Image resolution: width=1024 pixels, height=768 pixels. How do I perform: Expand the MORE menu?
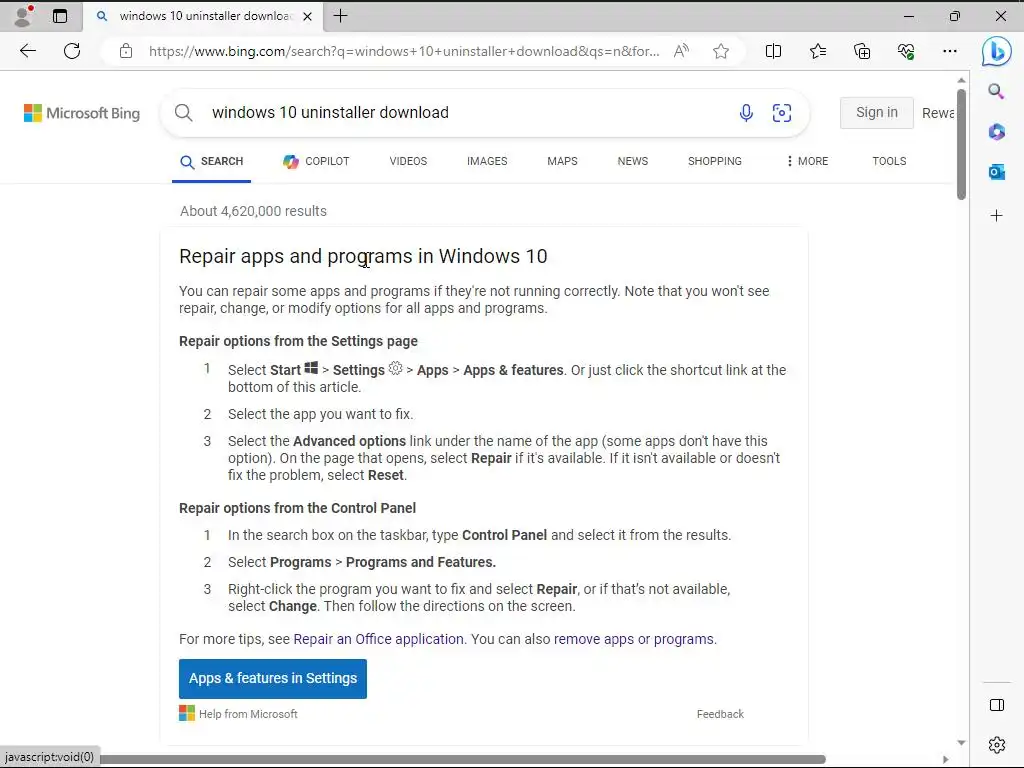point(808,161)
